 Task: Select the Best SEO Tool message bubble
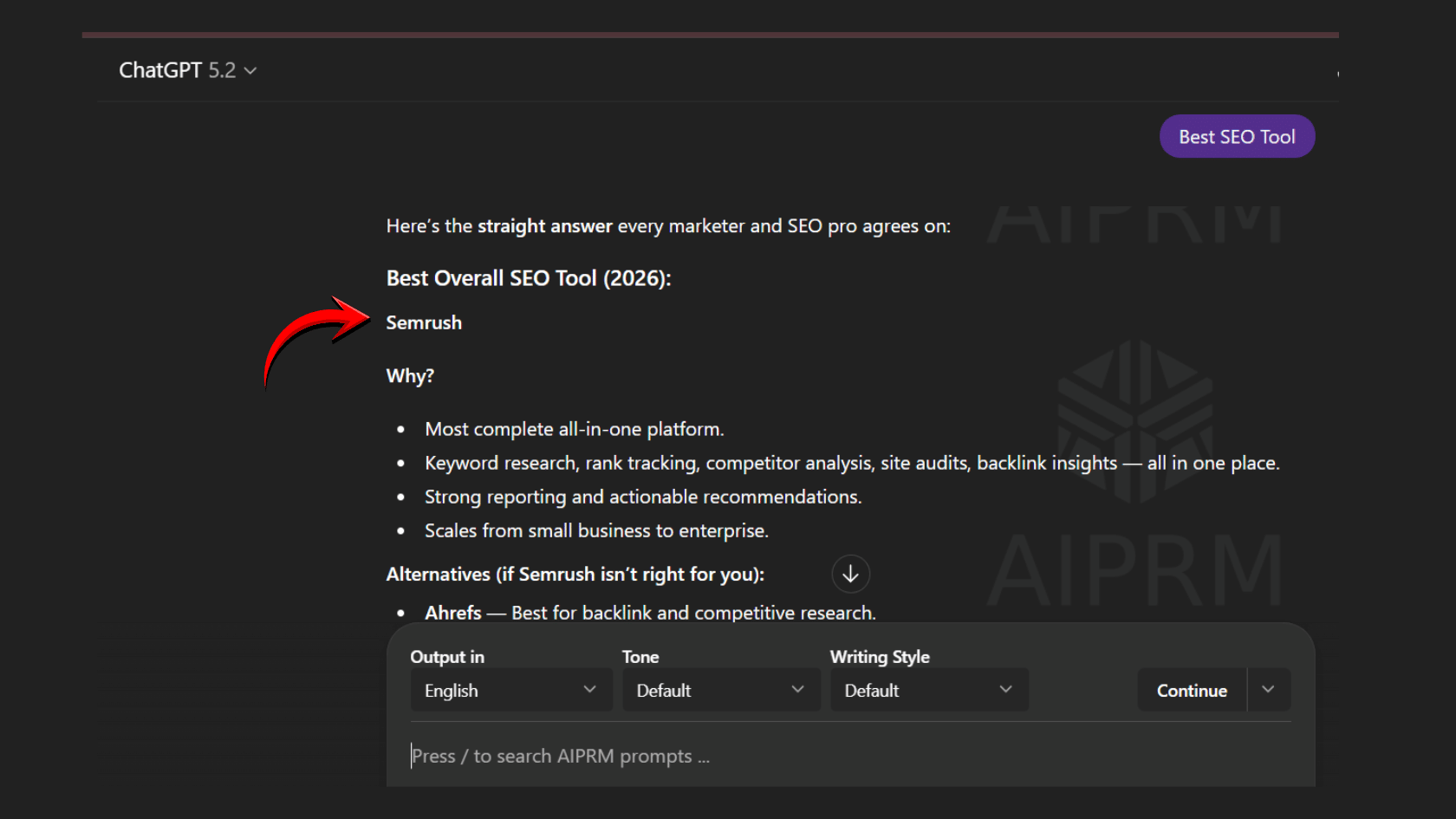(x=1237, y=136)
